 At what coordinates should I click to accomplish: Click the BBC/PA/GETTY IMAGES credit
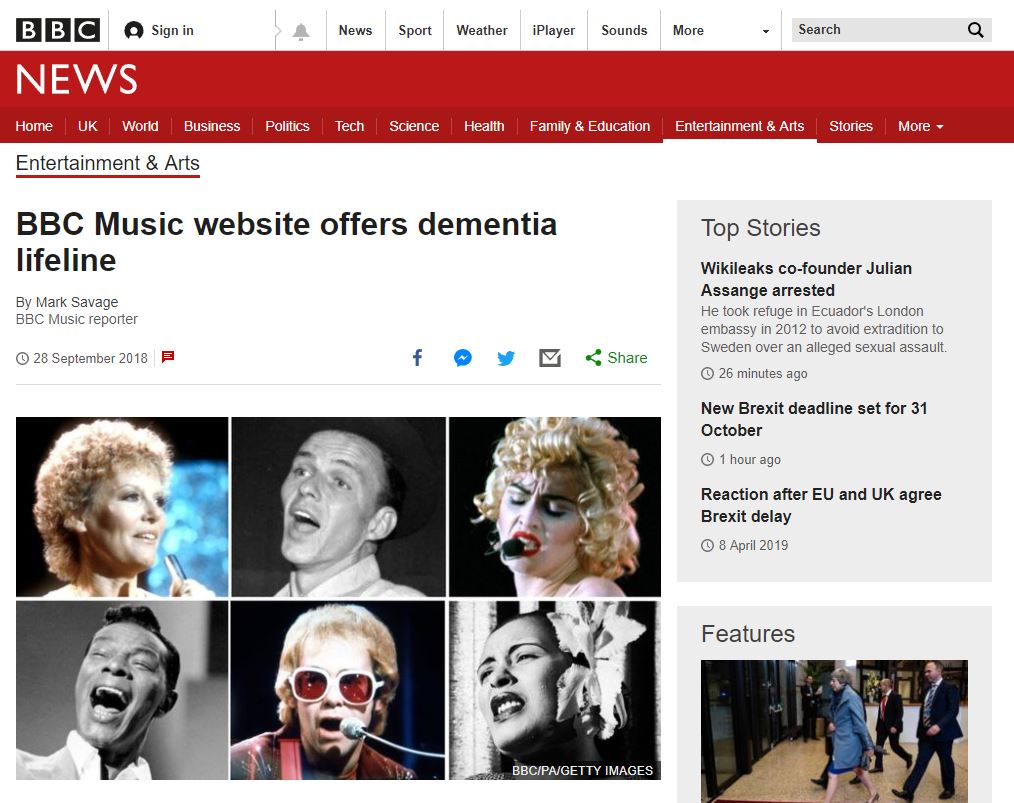click(x=582, y=770)
